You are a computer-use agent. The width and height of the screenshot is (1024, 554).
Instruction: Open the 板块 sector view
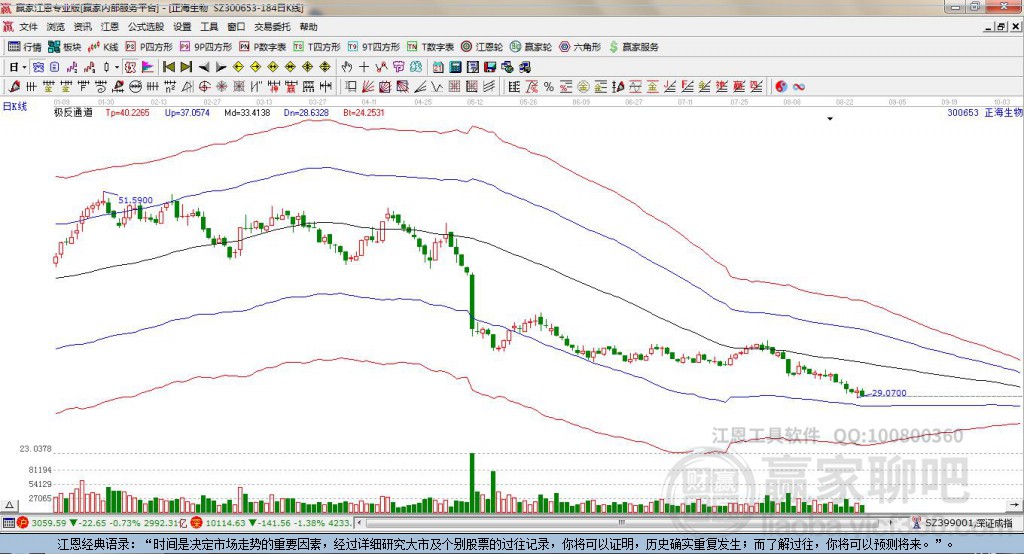65,47
